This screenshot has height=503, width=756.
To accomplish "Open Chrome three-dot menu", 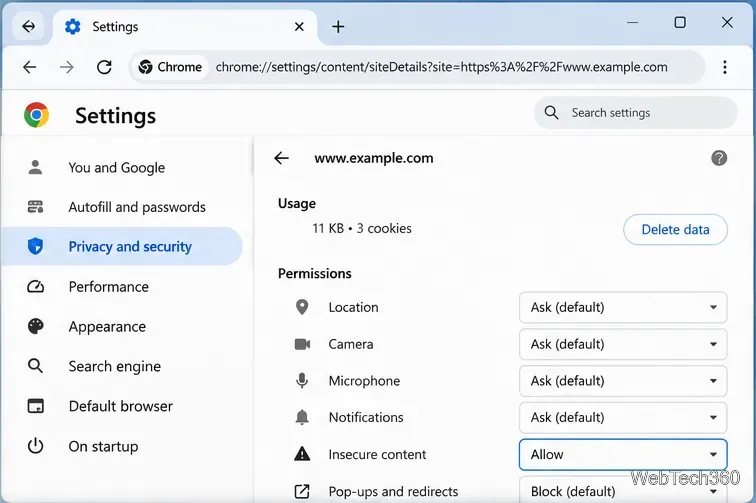I will click(725, 67).
